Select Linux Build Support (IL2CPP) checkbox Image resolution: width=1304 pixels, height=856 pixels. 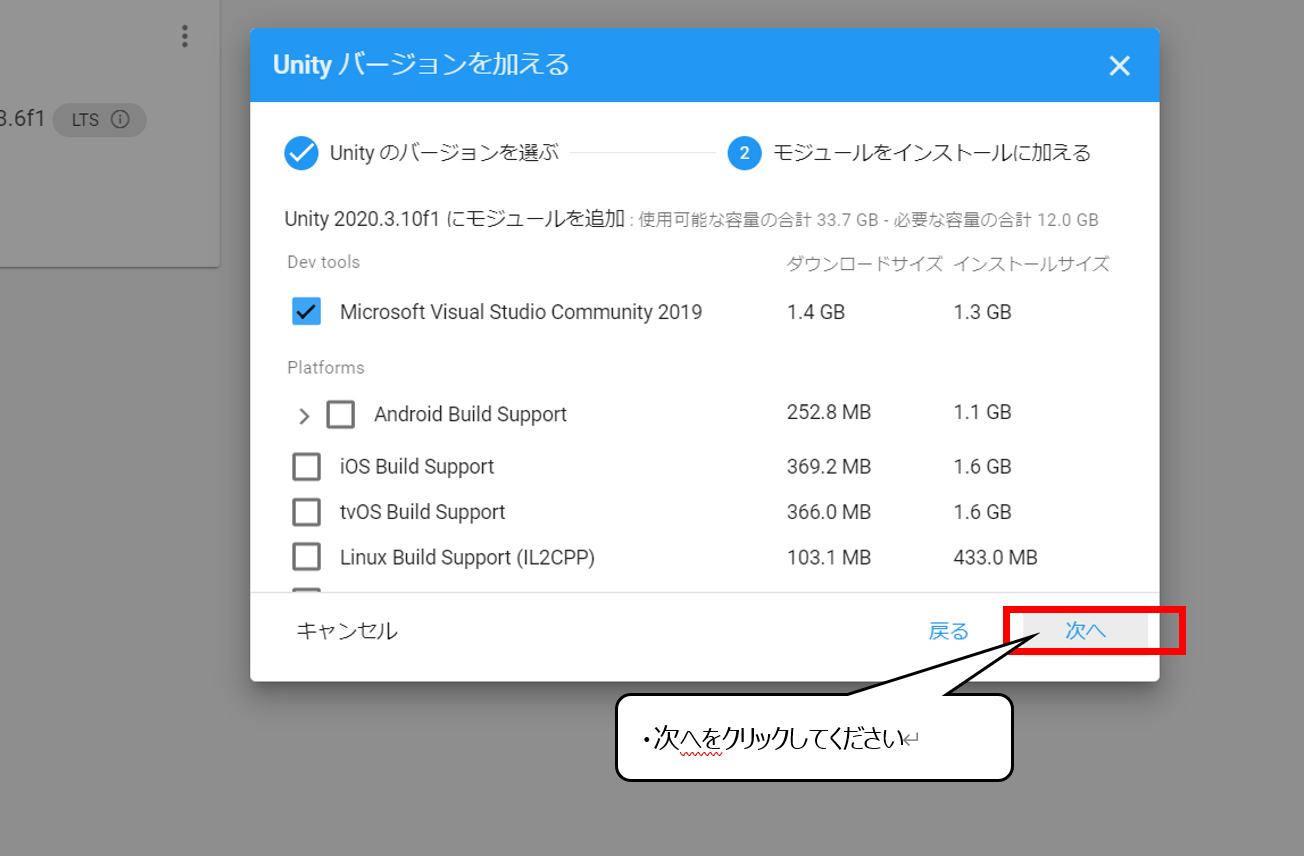(306, 557)
